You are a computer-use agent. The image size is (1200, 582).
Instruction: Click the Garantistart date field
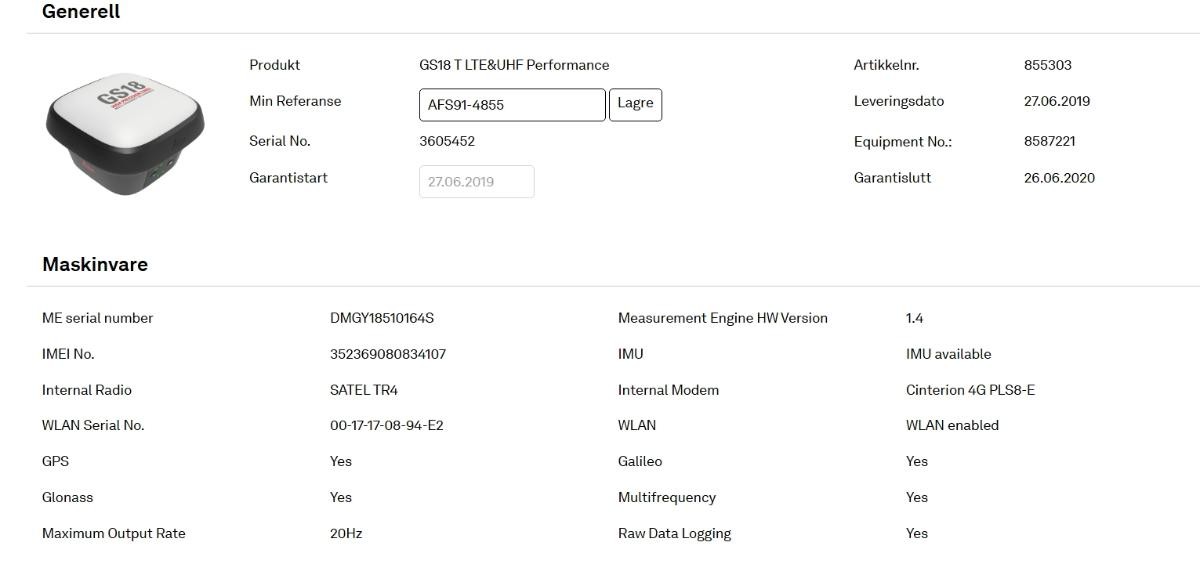tap(477, 182)
